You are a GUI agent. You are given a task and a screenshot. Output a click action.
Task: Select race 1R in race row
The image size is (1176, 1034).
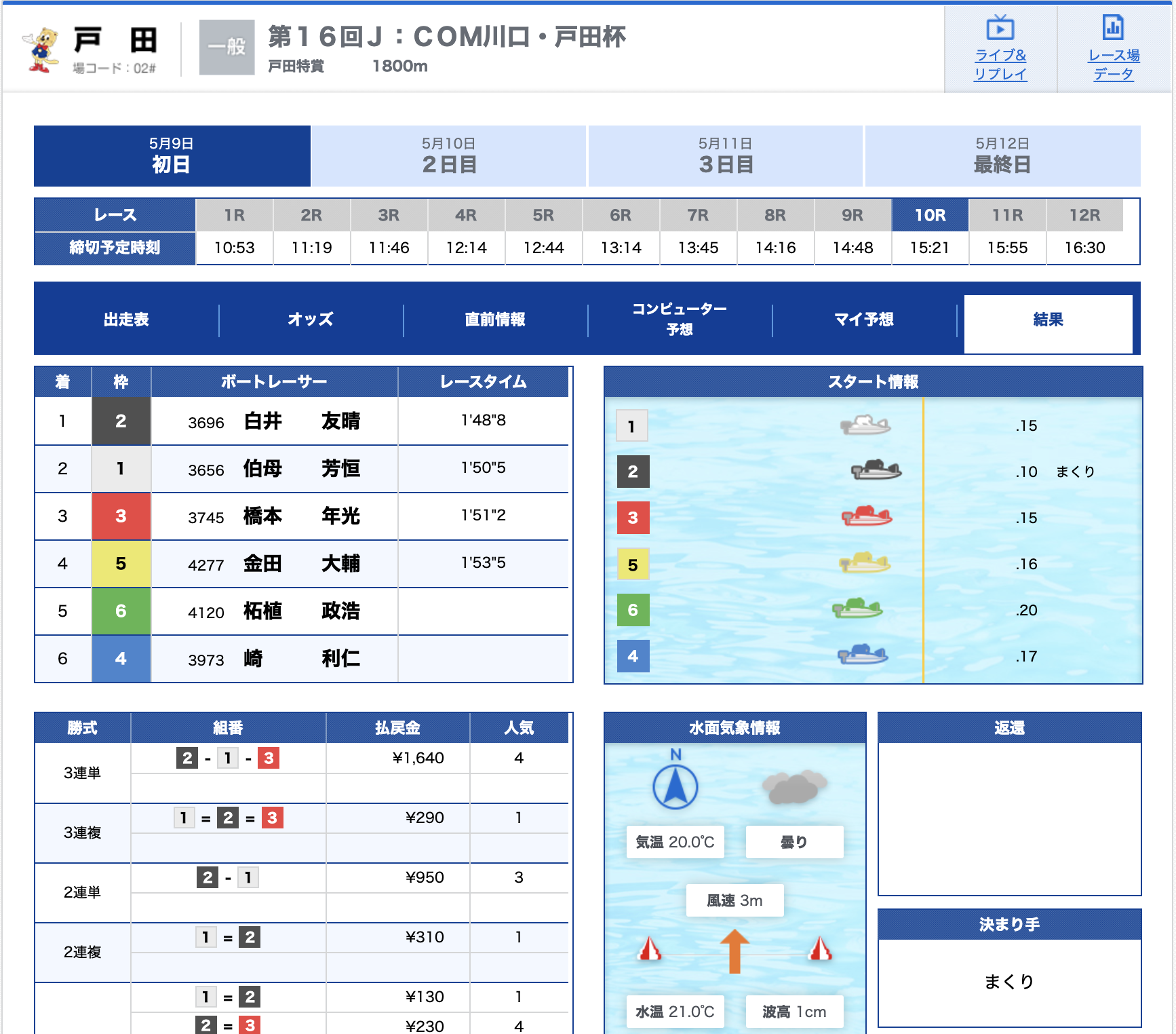(x=234, y=216)
